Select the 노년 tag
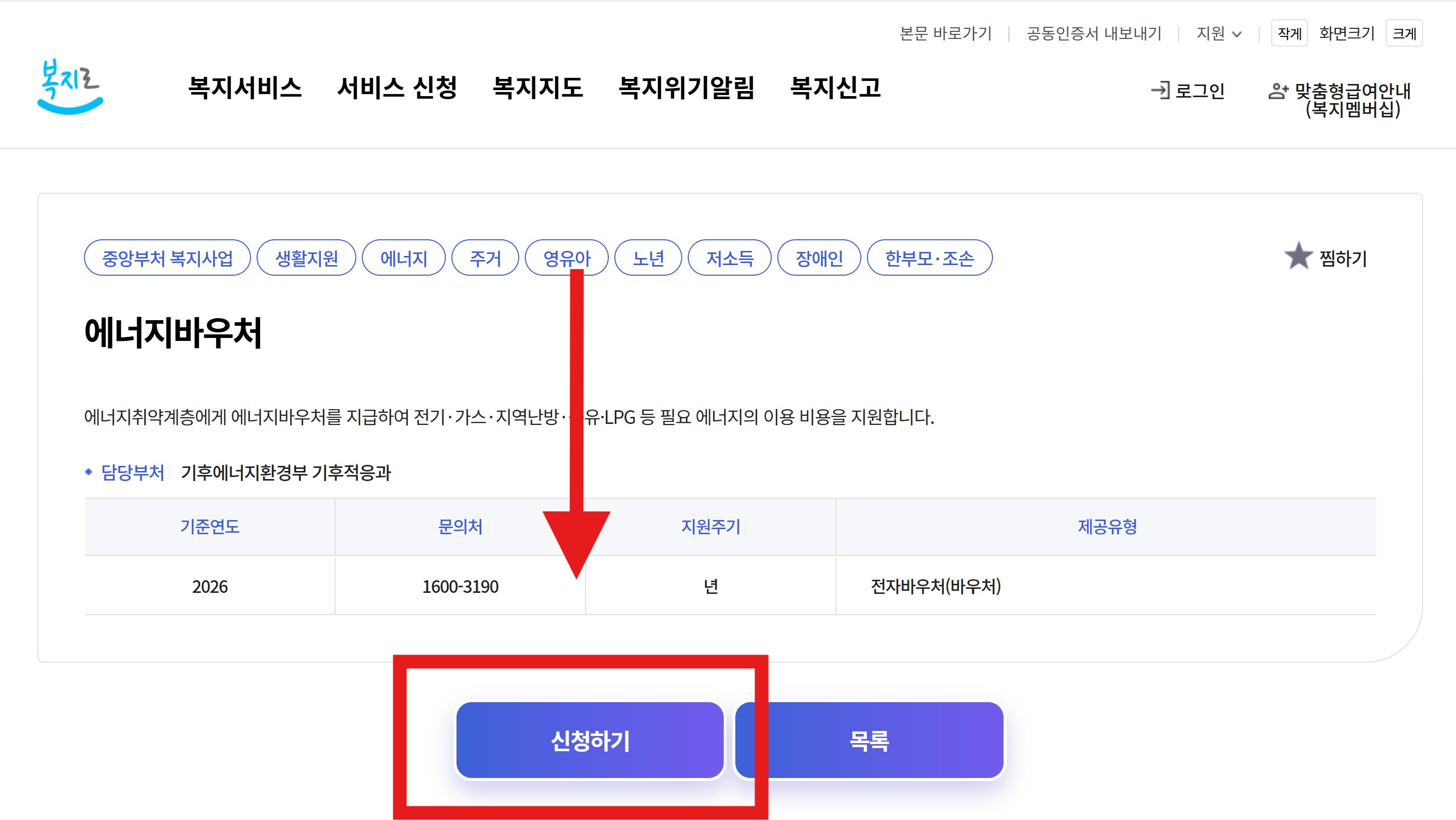Screen dimensions: 1456x820 coord(648,257)
